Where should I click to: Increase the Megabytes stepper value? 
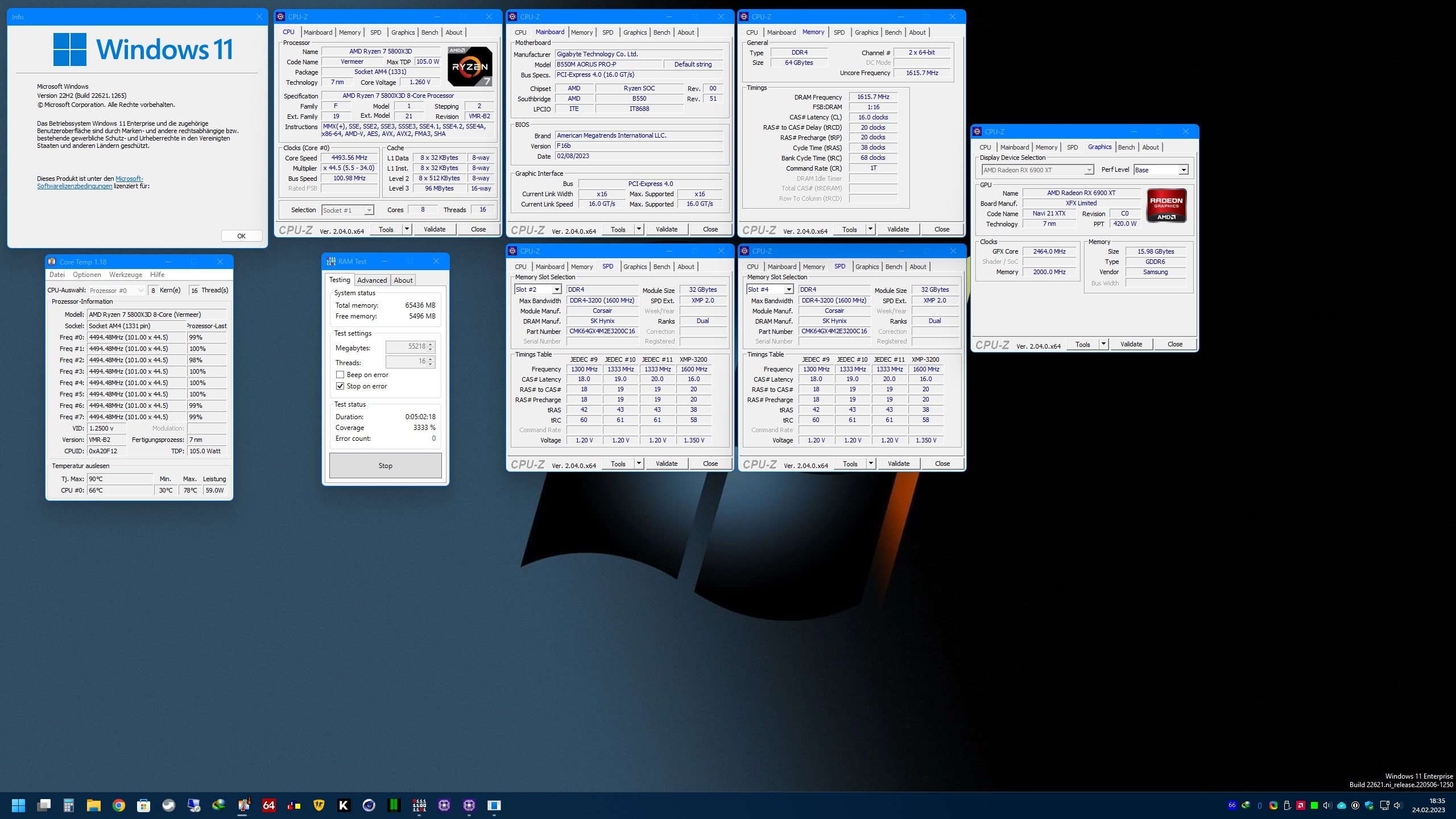pos(431,344)
